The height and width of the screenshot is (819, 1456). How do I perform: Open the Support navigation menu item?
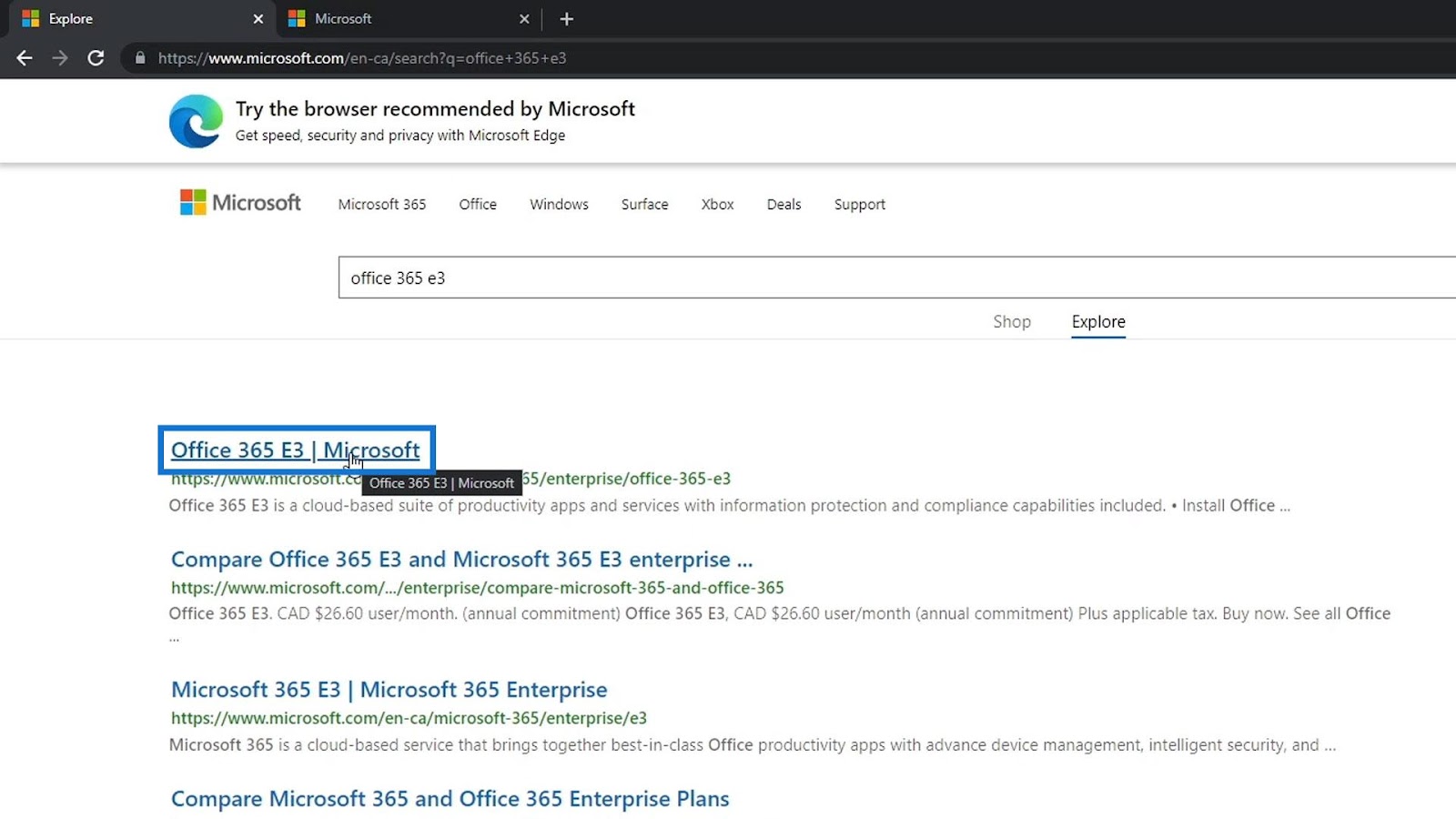(860, 204)
